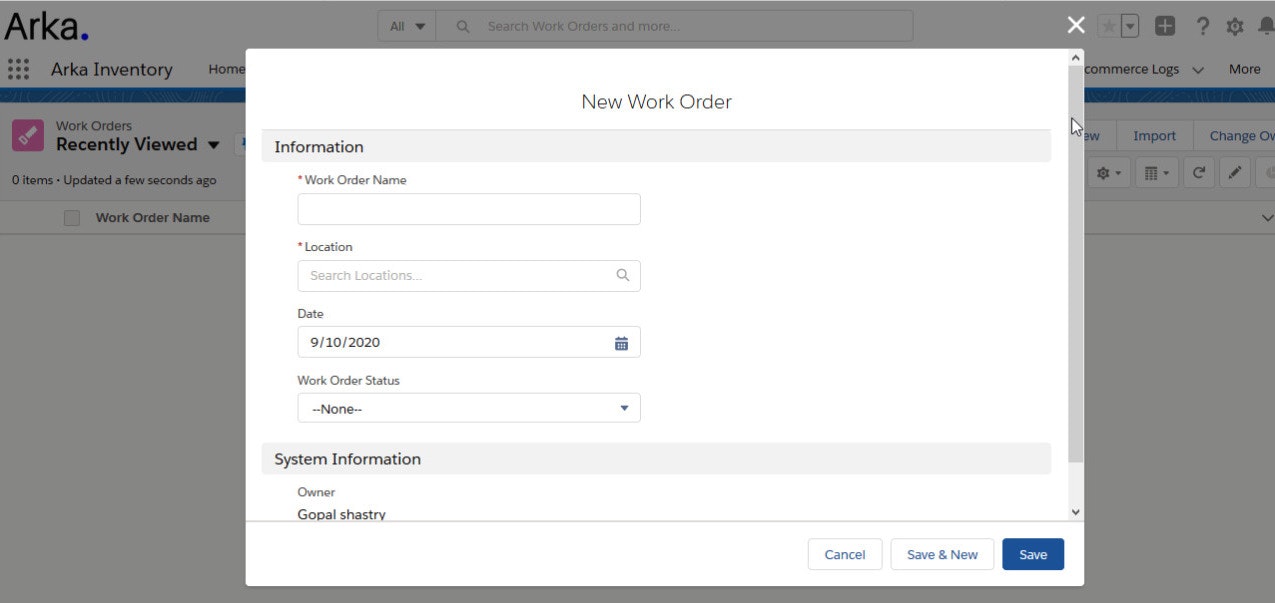Image resolution: width=1275 pixels, height=603 pixels.
Task: Close the New Work Order dialog with X
Action: click(1076, 25)
